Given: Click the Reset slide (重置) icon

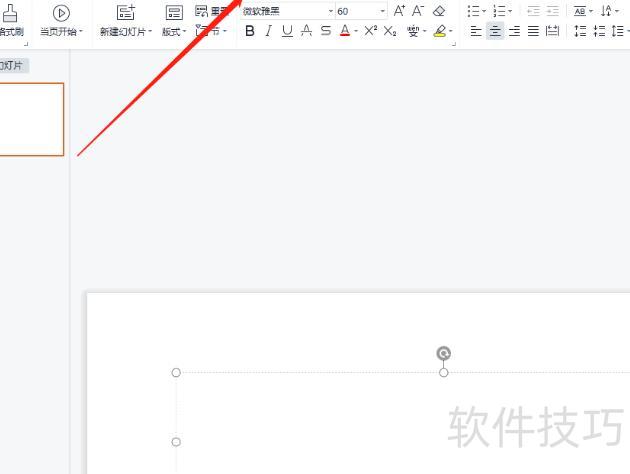Looking at the screenshot, I should pyautogui.click(x=201, y=11).
